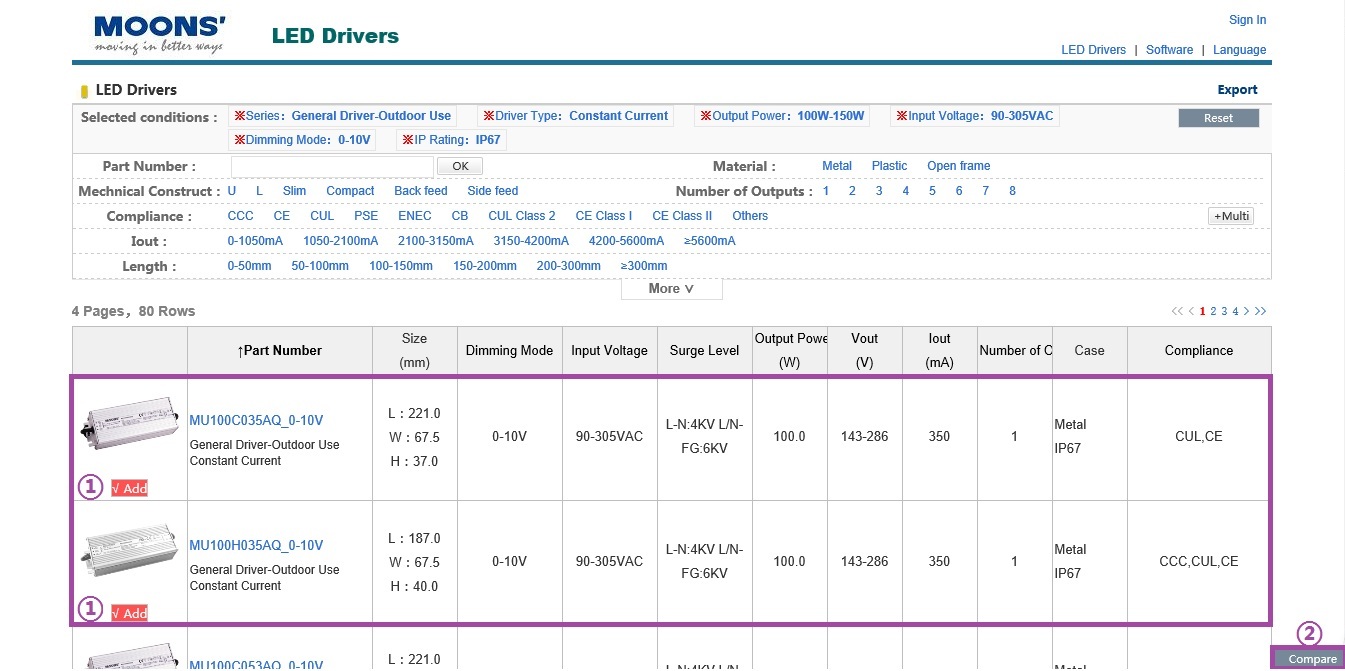Open the MU100H035AQ_0-10V product thumbnail
Image resolution: width=1345 pixels, height=671 pixels.
(114, 552)
